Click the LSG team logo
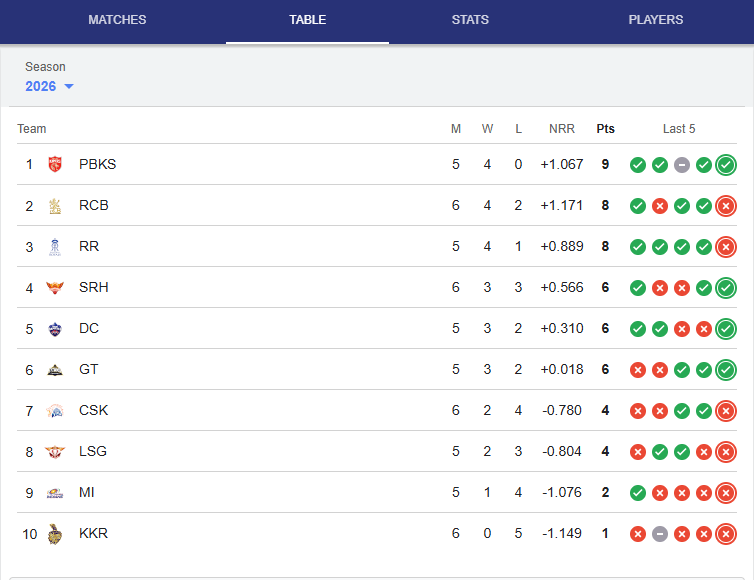Viewport: 754px width, 580px height. click(x=55, y=452)
